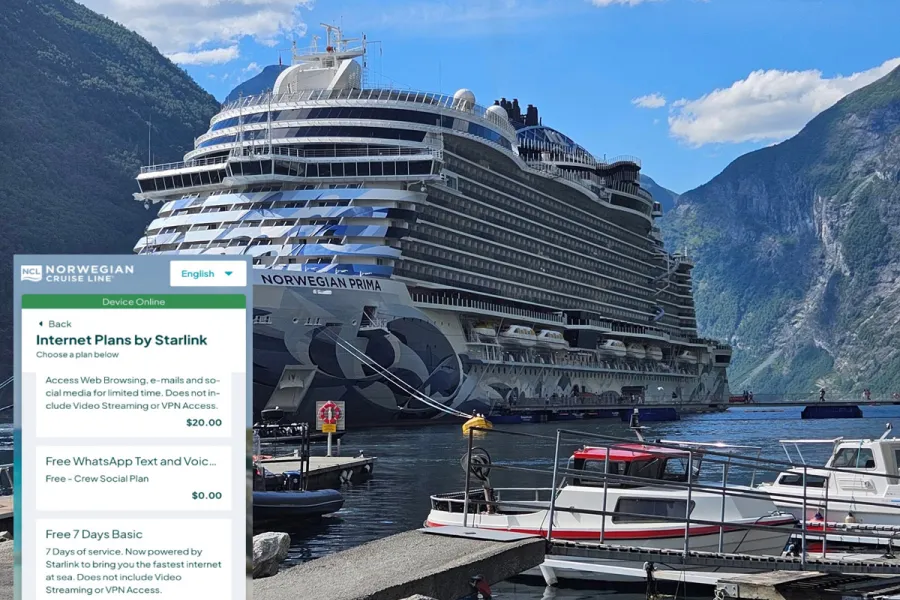
Task: Click the caret arrow beside English
Action: 228,274
